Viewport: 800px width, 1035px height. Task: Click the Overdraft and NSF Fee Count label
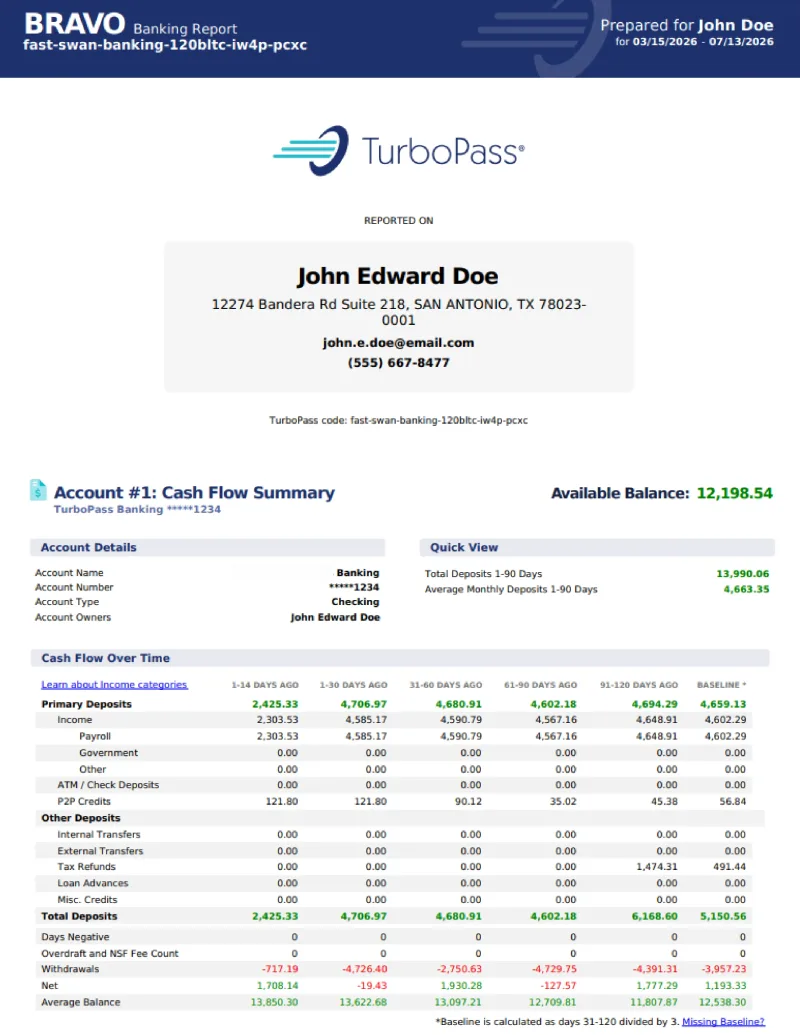(110, 953)
